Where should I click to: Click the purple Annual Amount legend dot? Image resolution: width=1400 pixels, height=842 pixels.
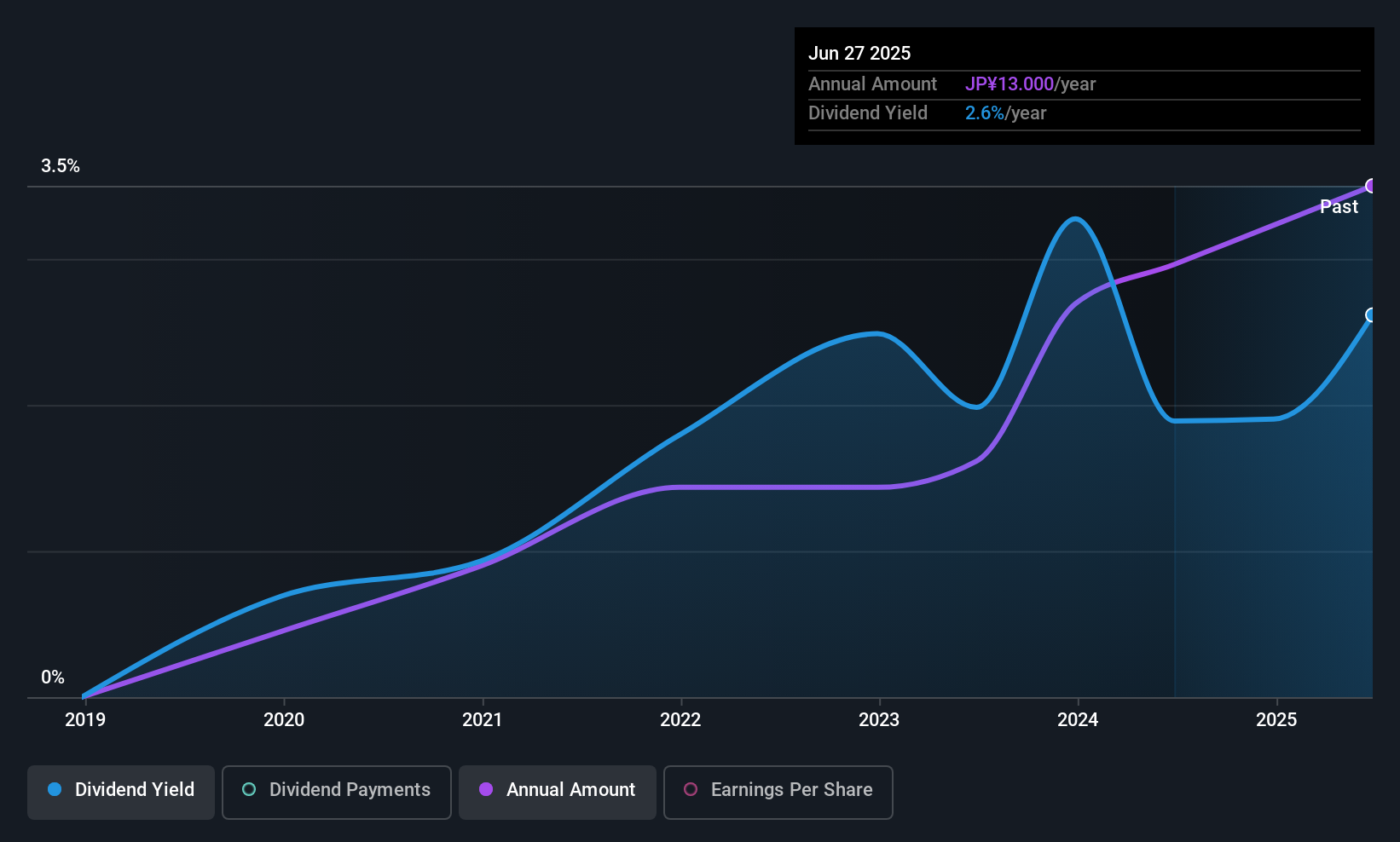coord(486,790)
